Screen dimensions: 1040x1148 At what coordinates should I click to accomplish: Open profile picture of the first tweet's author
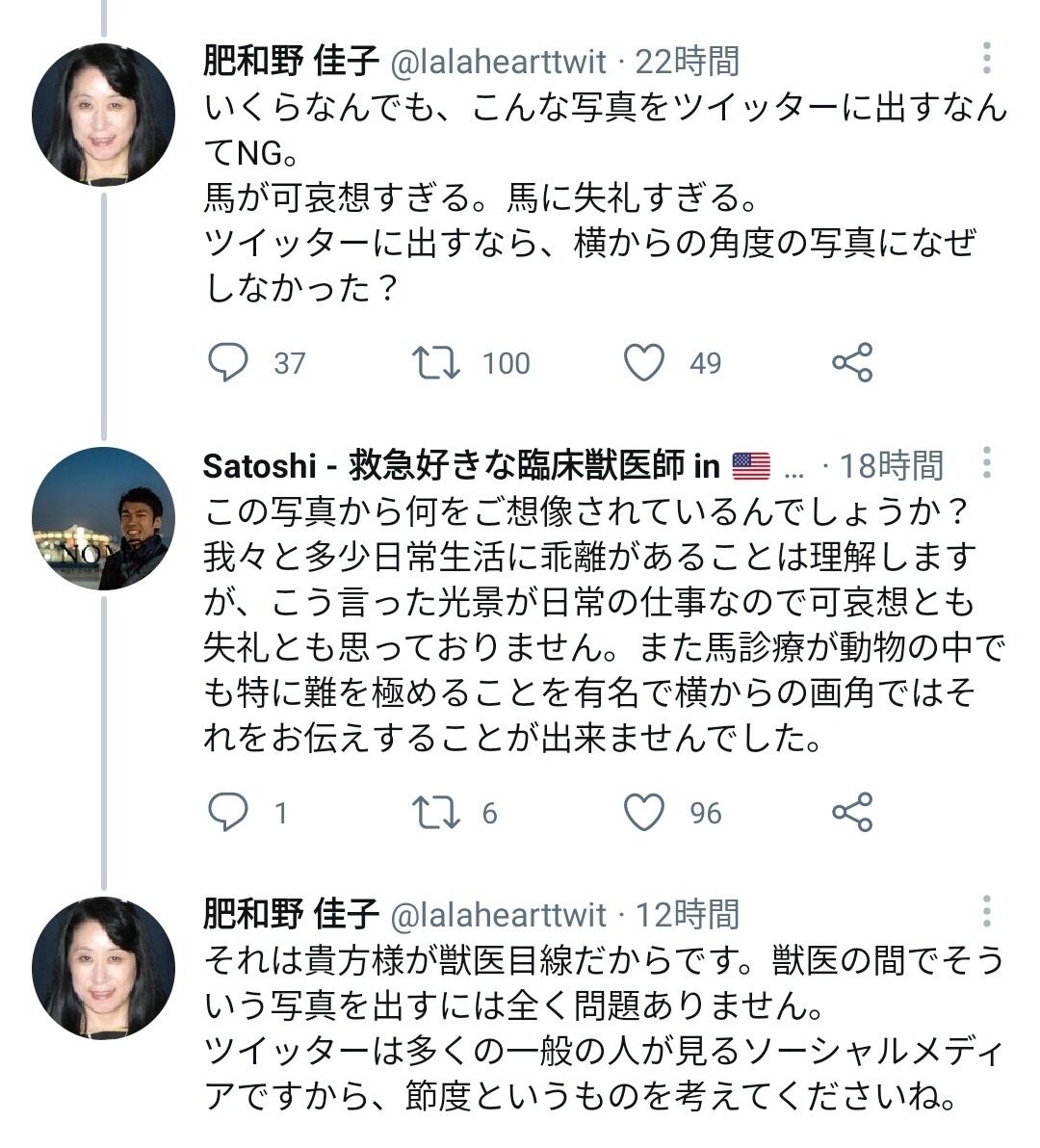pyautogui.click(x=104, y=114)
